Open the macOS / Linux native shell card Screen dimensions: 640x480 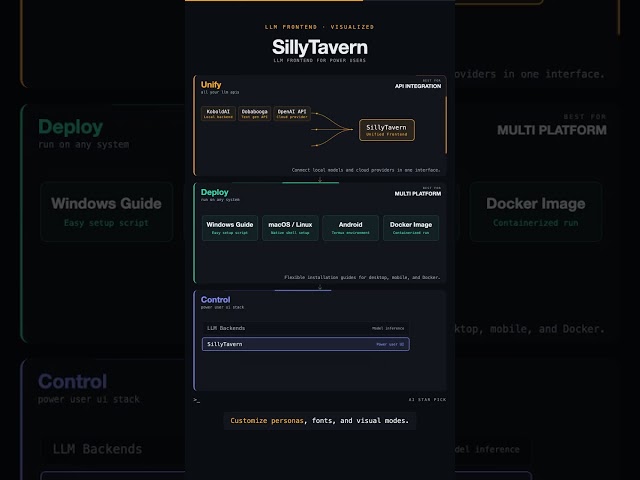click(290, 228)
